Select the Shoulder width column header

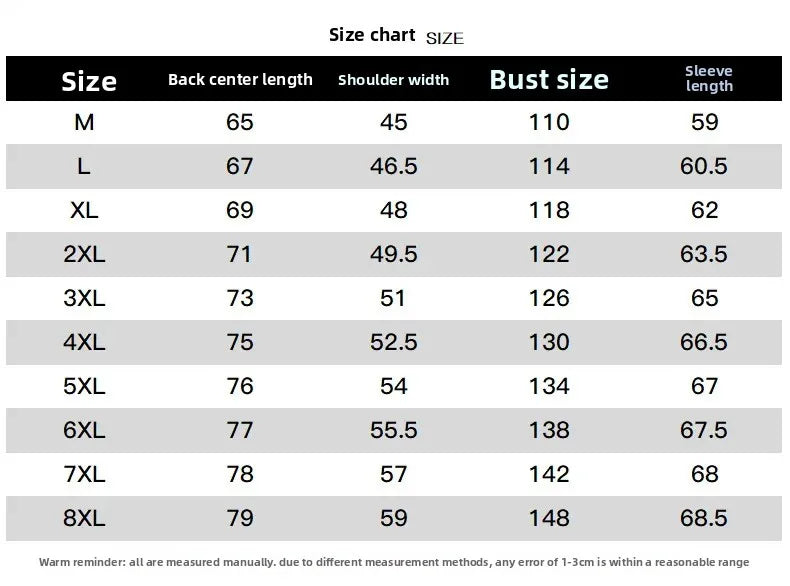pyautogui.click(x=394, y=80)
